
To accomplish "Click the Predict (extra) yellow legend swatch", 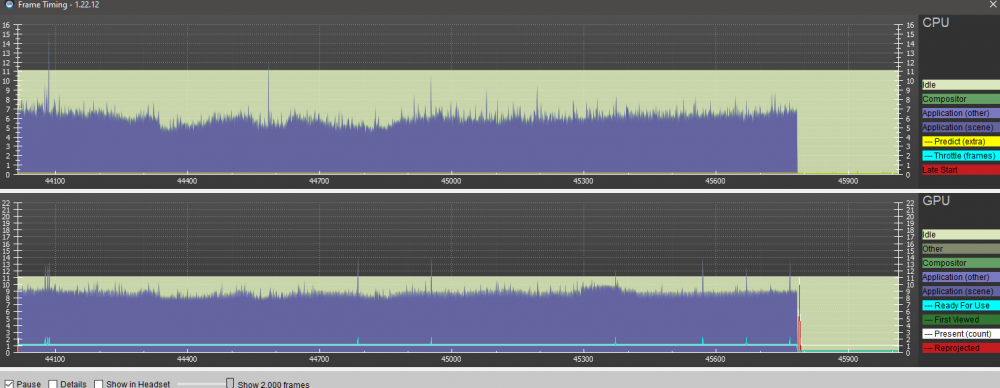I will point(960,141).
